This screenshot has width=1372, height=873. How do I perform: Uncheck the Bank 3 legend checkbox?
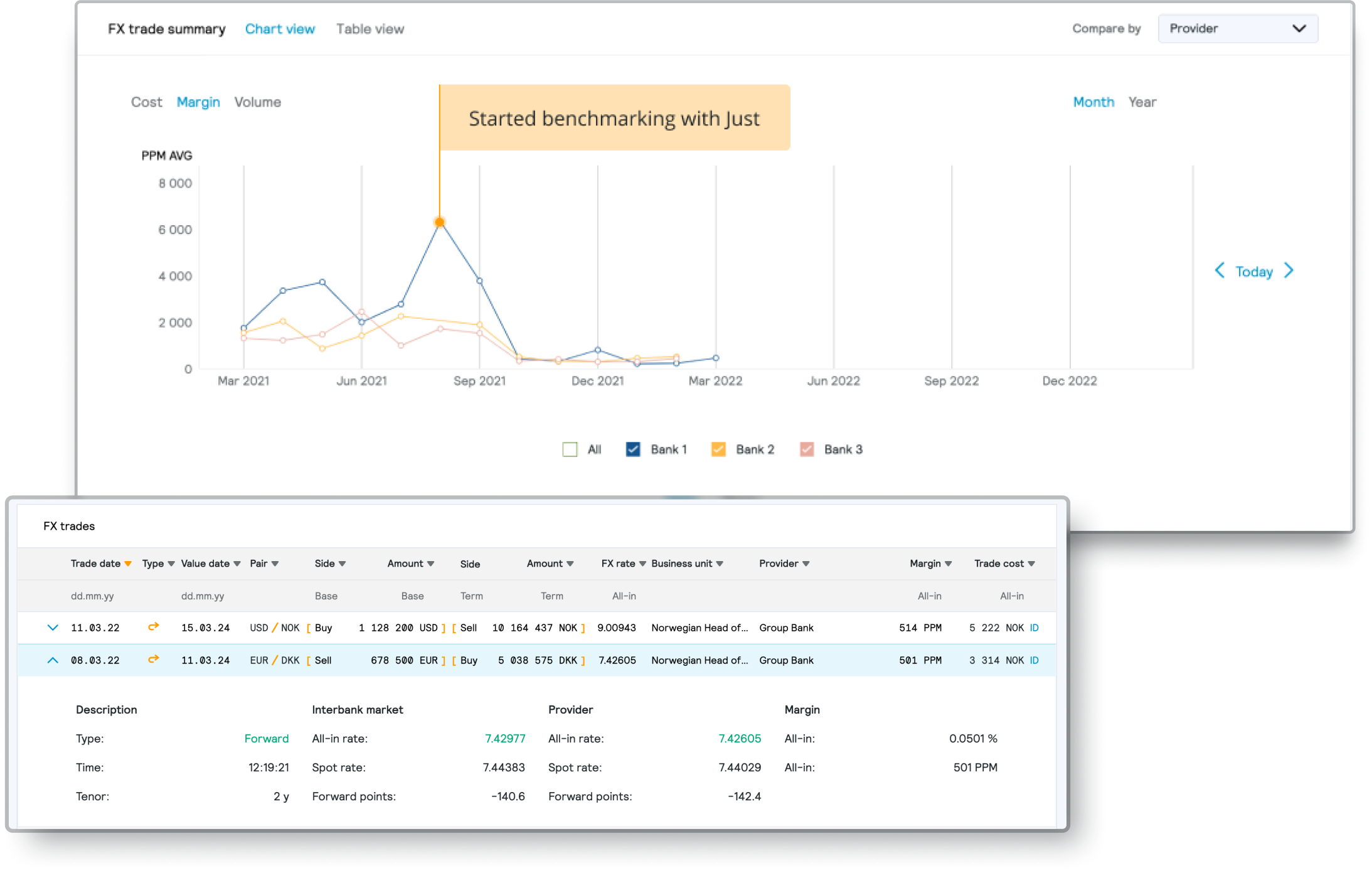point(807,449)
